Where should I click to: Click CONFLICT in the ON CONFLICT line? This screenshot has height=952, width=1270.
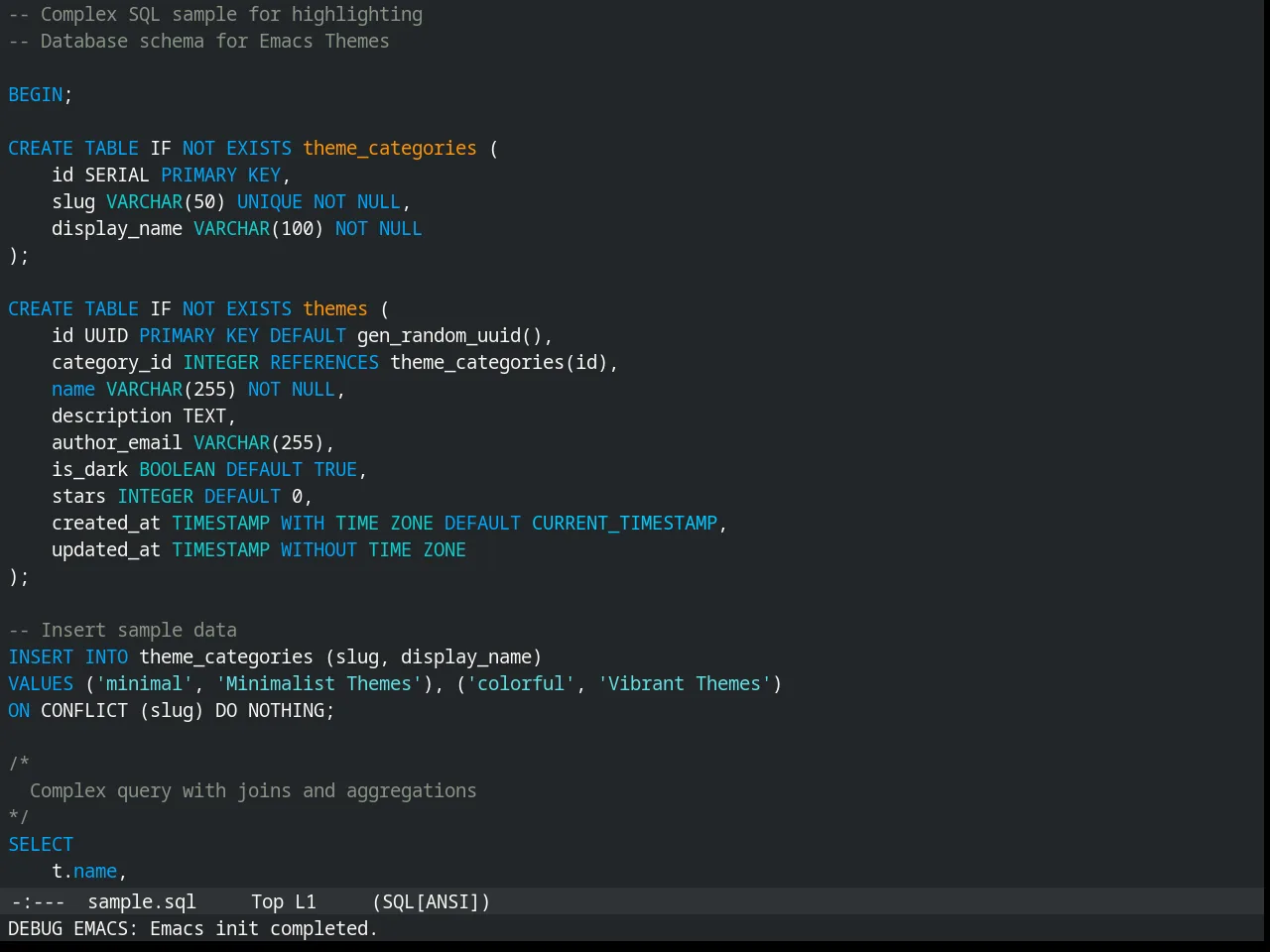click(x=84, y=711)
